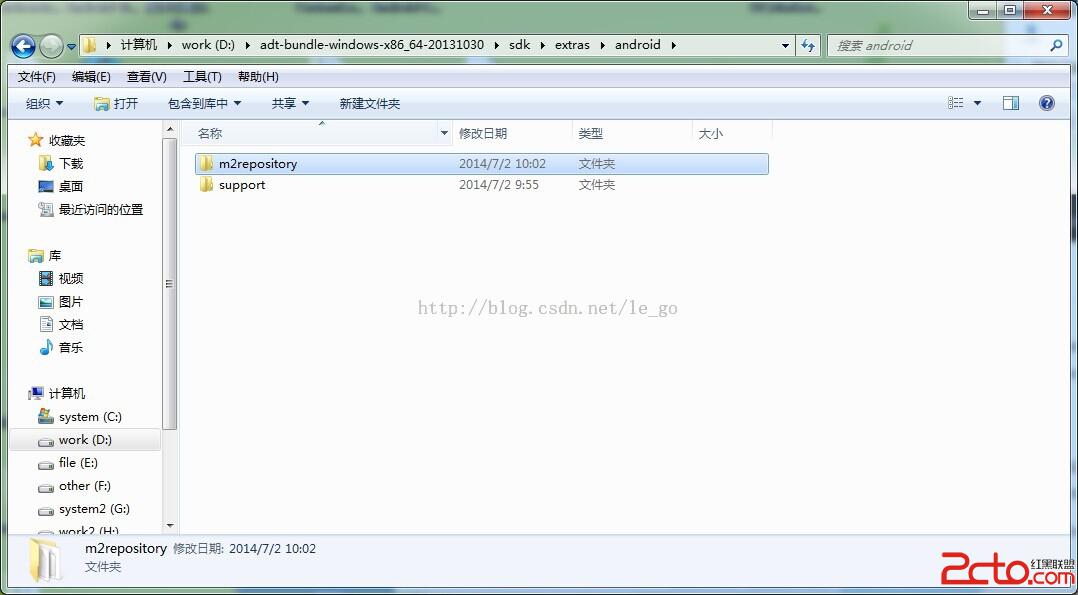This screenshot has height=595, width=1078.
Task: Open the 组织 dropdown in the toolbar
Action: (x=44, y=104)
